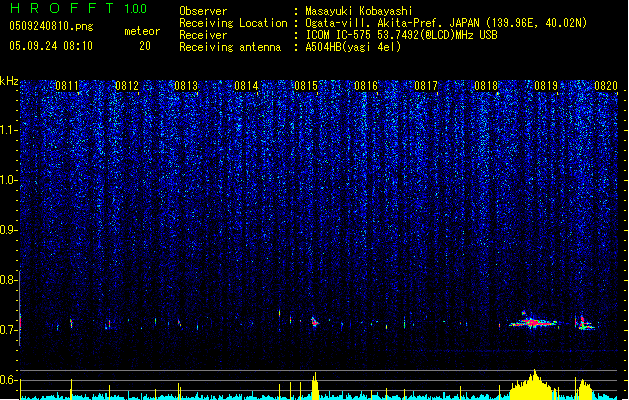Click the 0813 time marker
629x400 pixels.
[186, 86]
